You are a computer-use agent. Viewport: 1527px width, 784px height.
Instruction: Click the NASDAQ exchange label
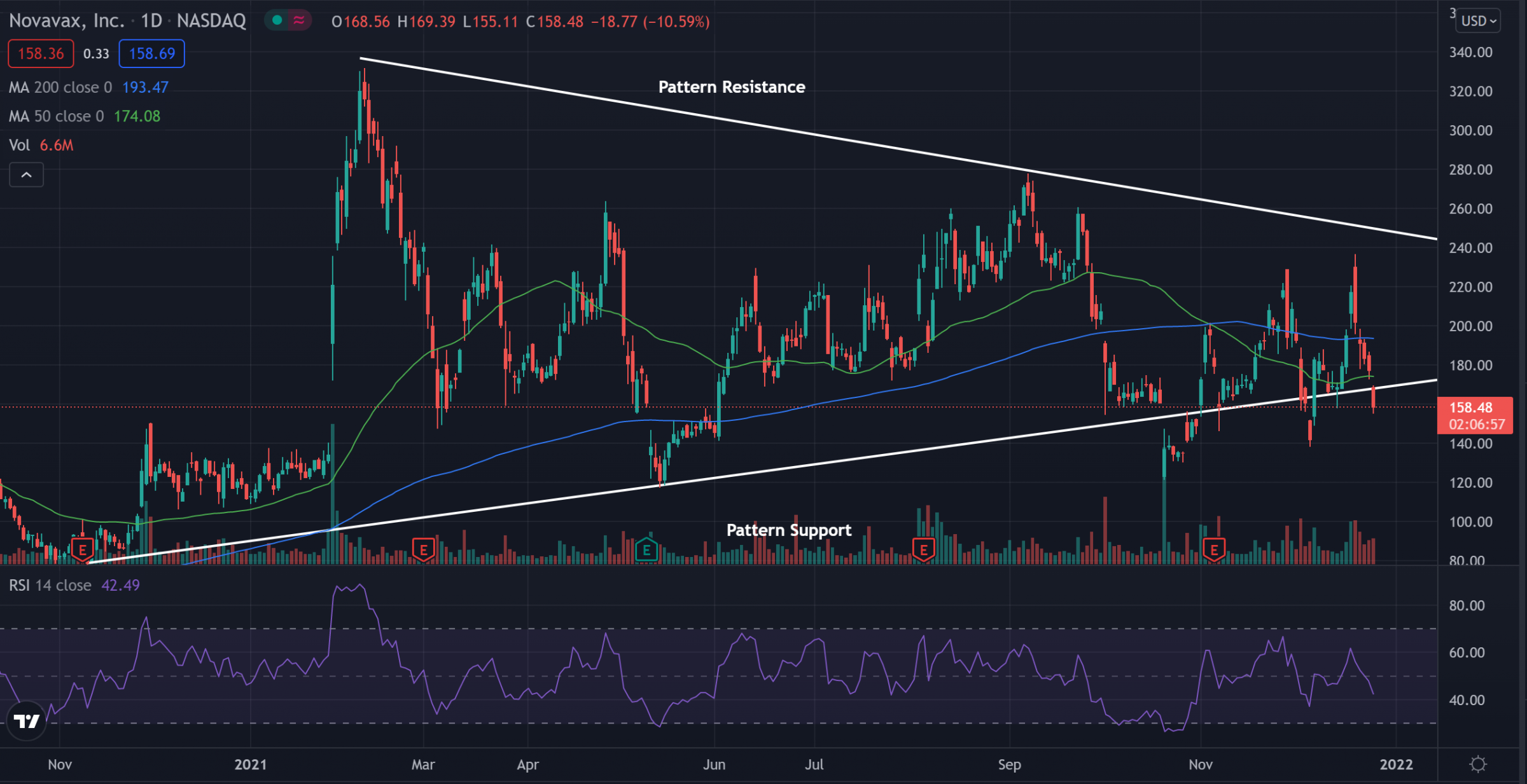211,21
